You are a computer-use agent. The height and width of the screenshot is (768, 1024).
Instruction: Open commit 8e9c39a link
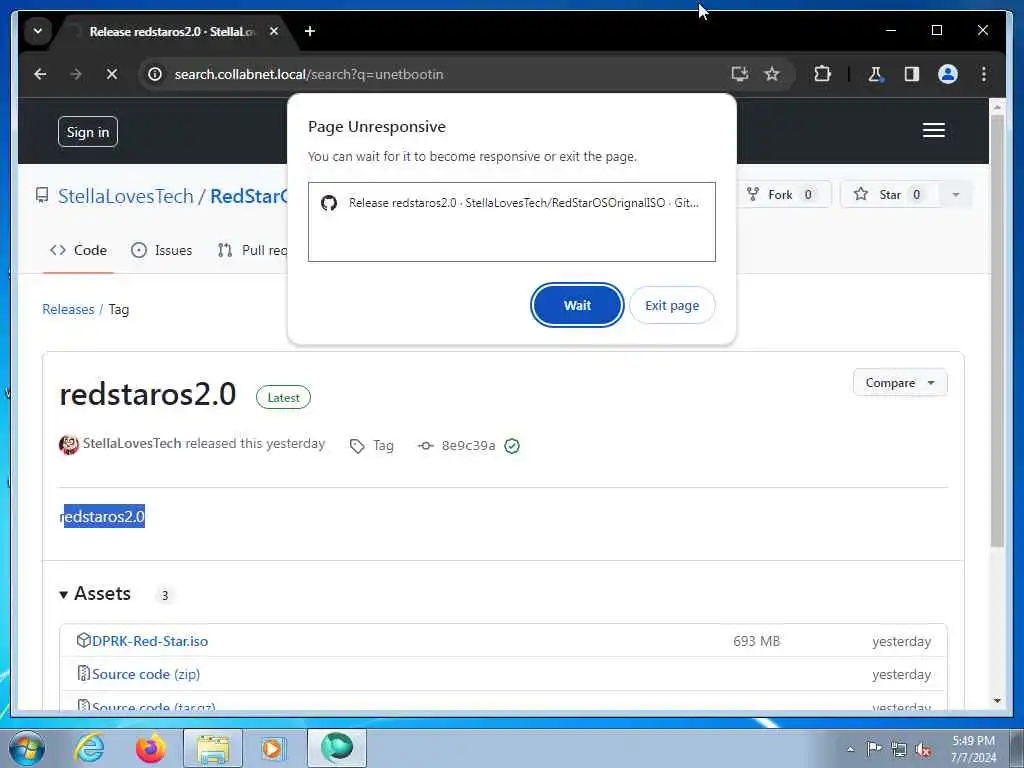[468, 445]
